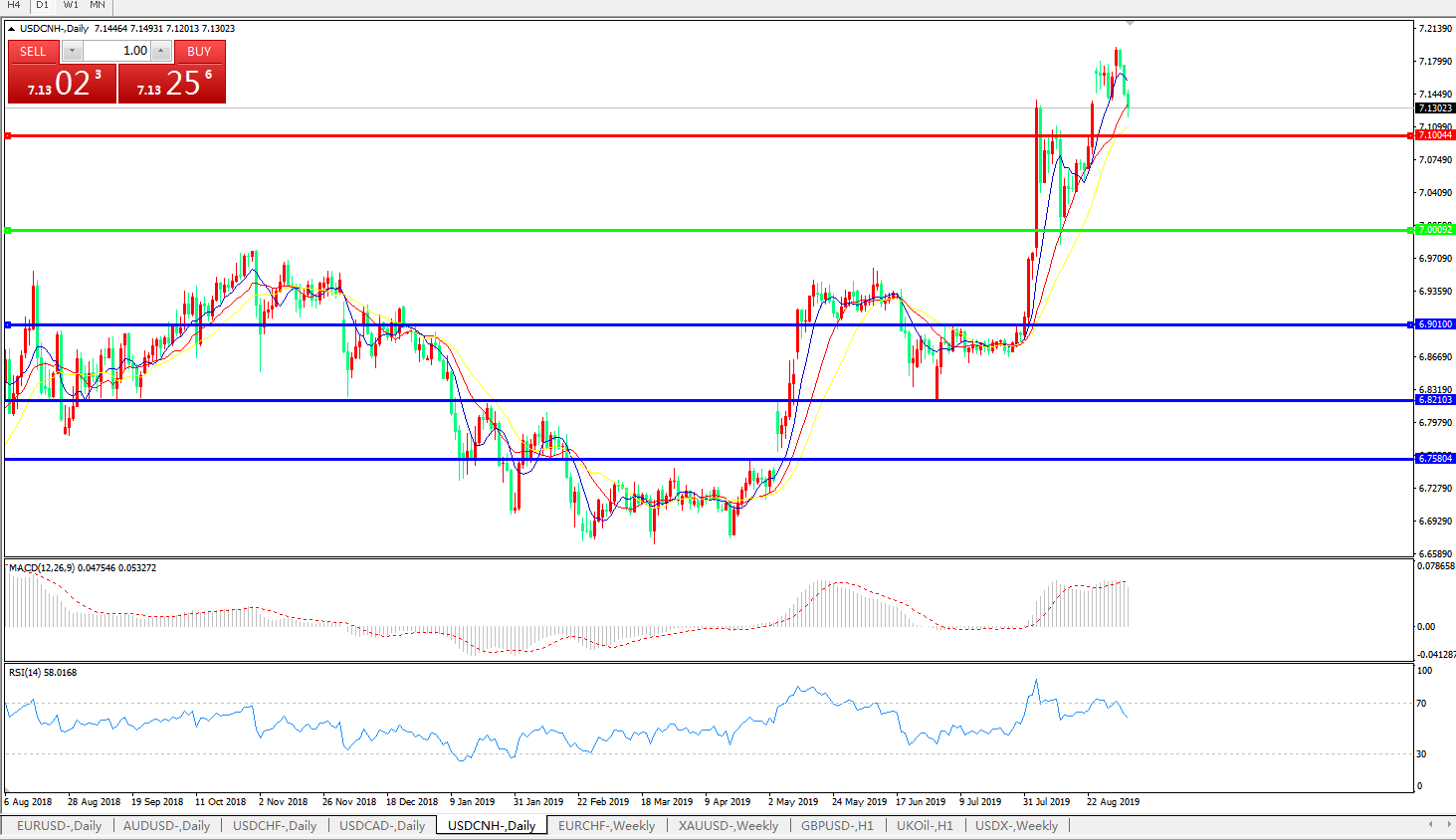Screen dimensions: 1456x840
Task: Click the chart shift marker triangle
Action: click(x=1130, y=23)
